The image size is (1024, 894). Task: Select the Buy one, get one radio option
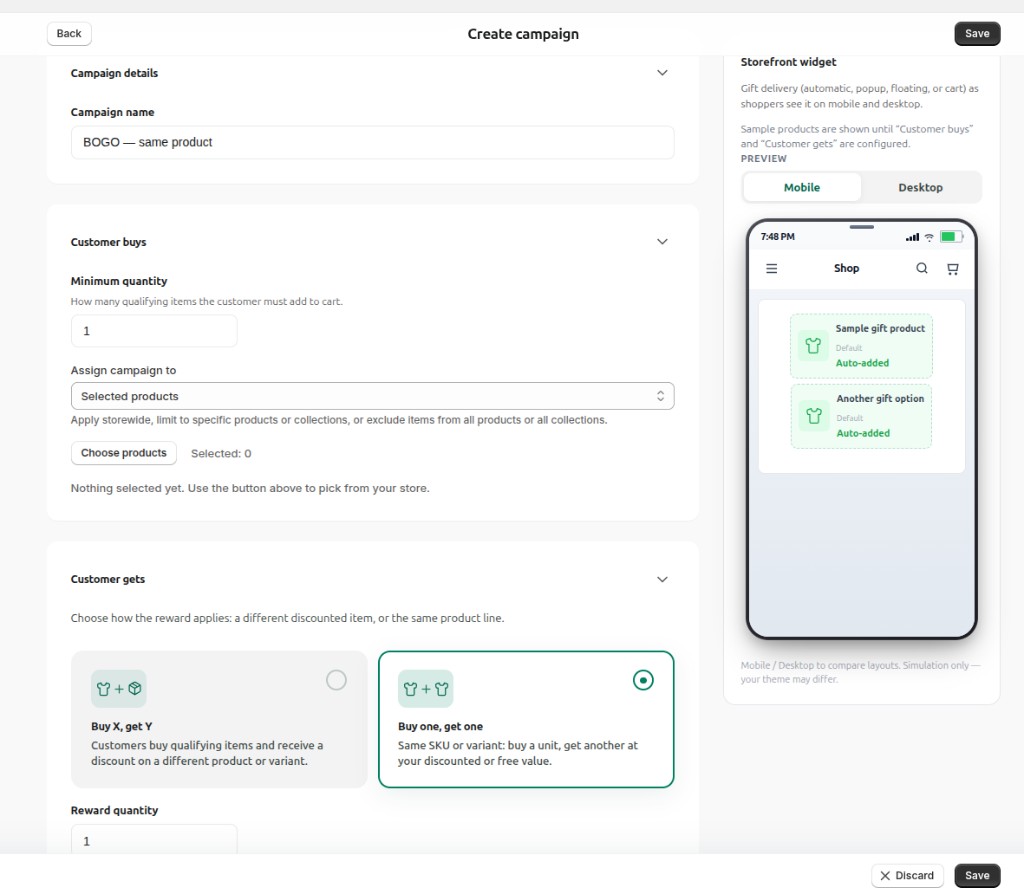643,680
